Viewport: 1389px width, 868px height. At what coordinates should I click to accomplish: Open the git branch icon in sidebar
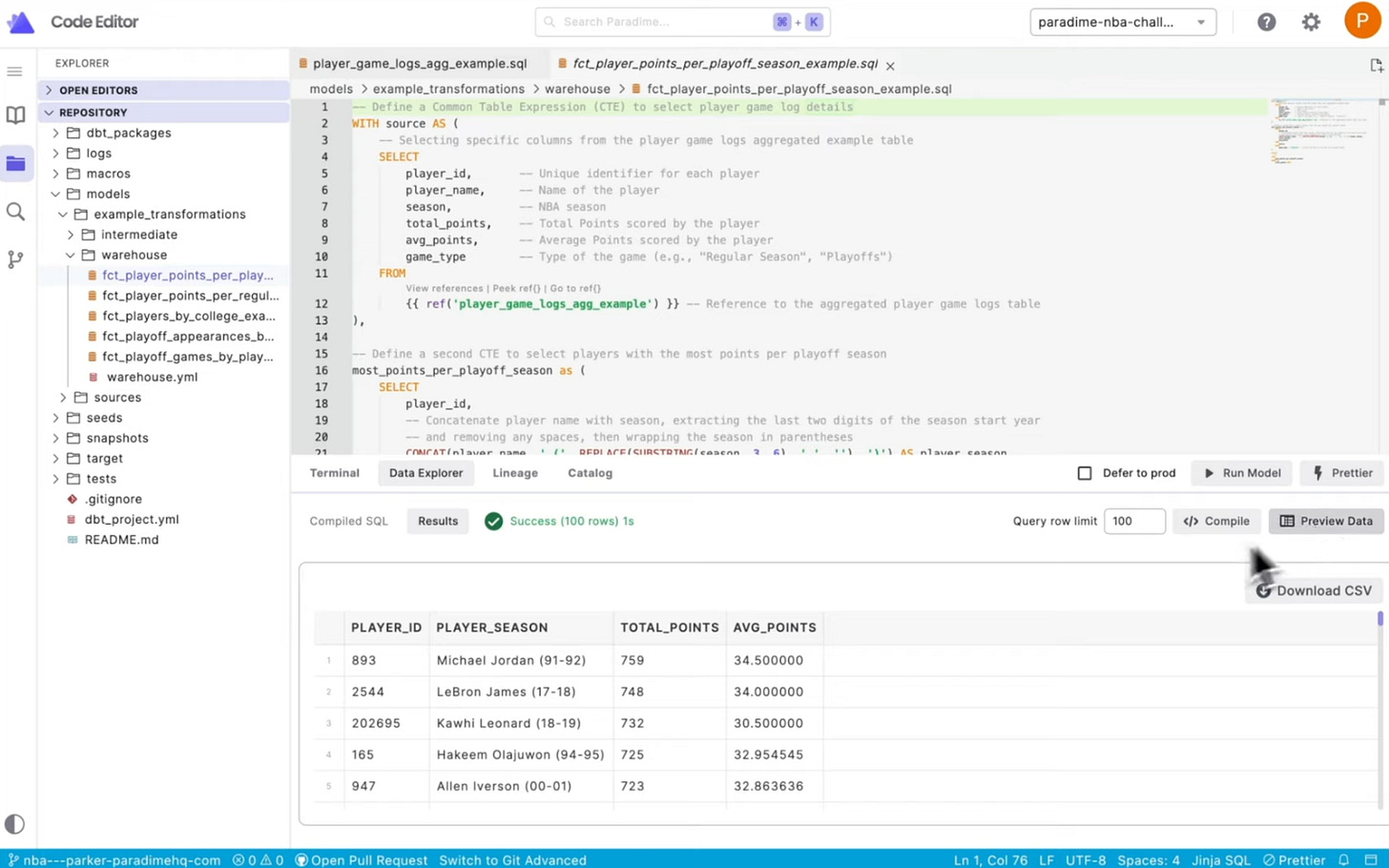coord(15,259)
